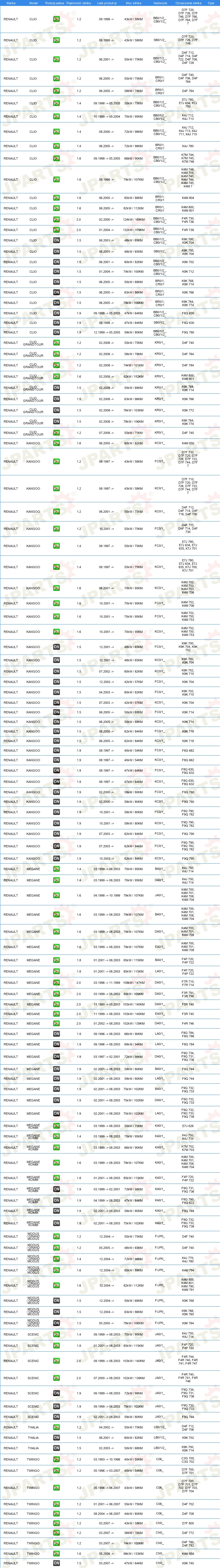Select the 03.1993 -> 10.1996 production years cell

tap(107, 1459)
